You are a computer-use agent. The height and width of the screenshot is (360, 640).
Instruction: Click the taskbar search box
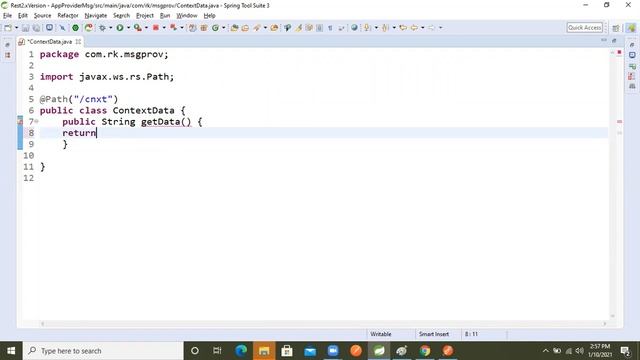click(103, 351)
